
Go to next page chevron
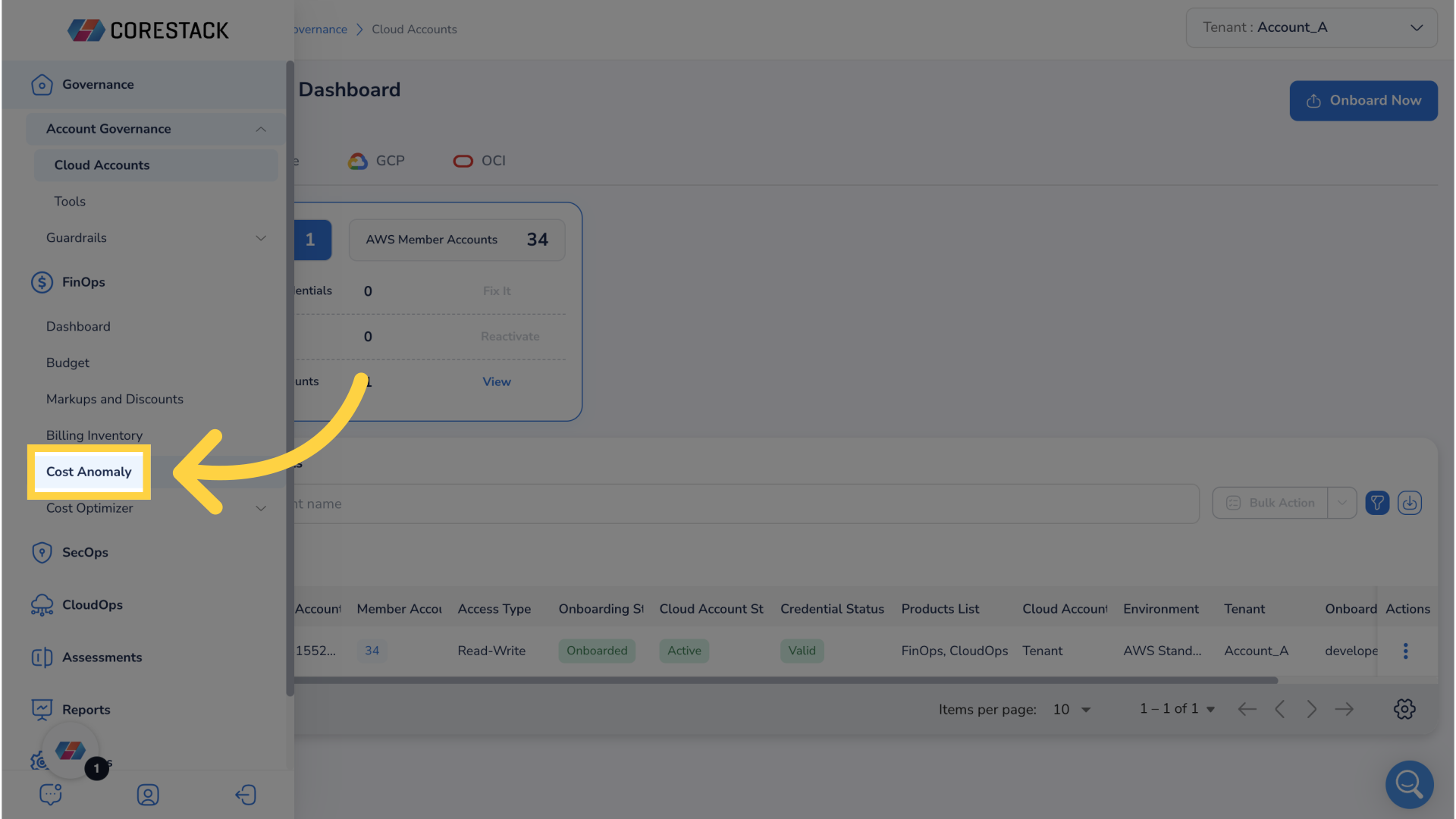(1312, 709)
